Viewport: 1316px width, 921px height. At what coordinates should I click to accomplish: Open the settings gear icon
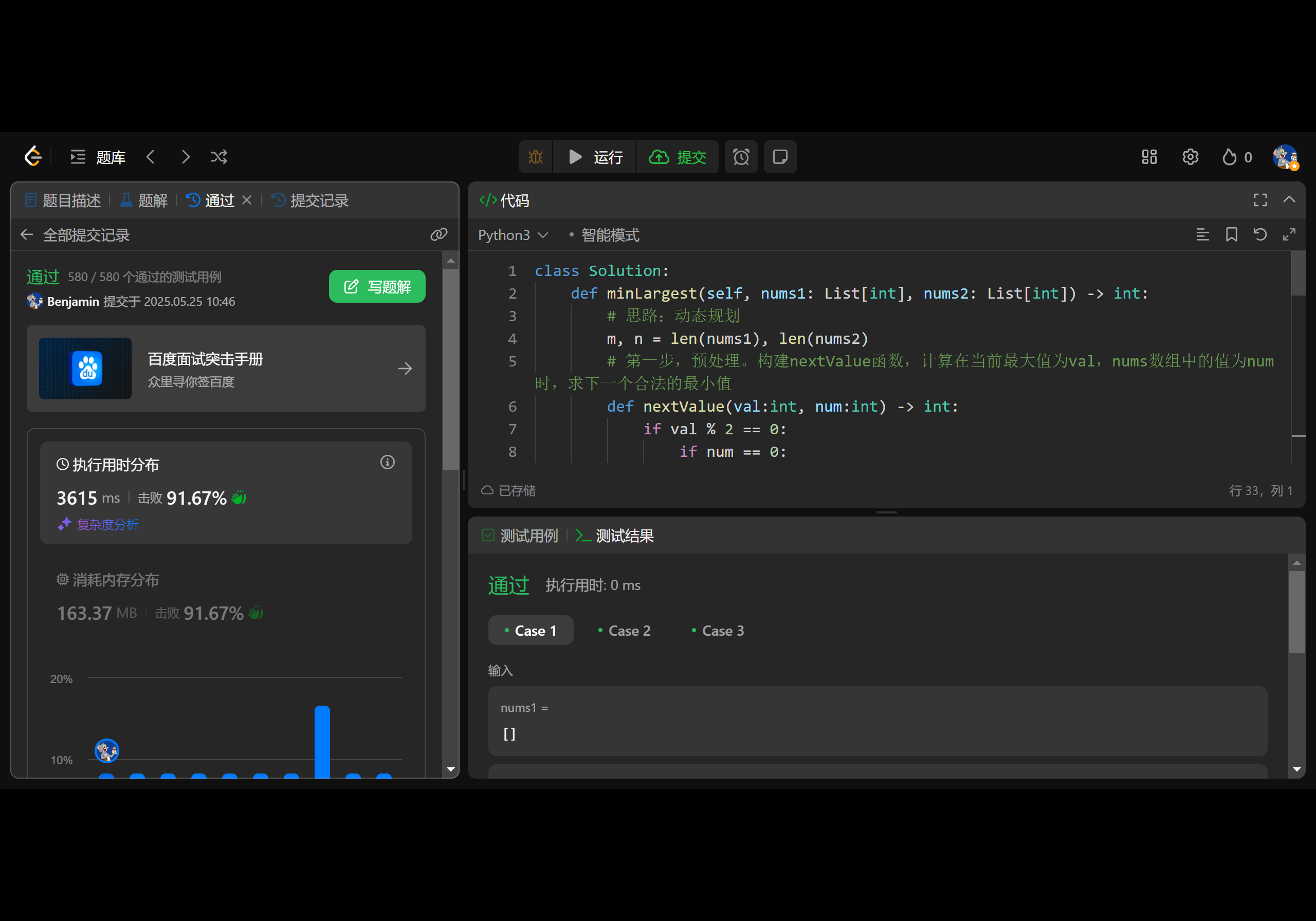1190,156
